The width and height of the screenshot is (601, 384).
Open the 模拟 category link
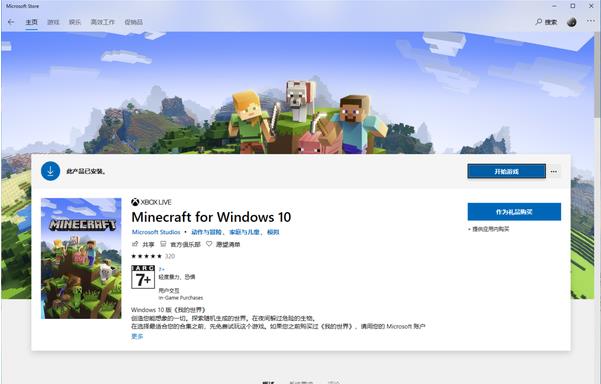(273, 232)
